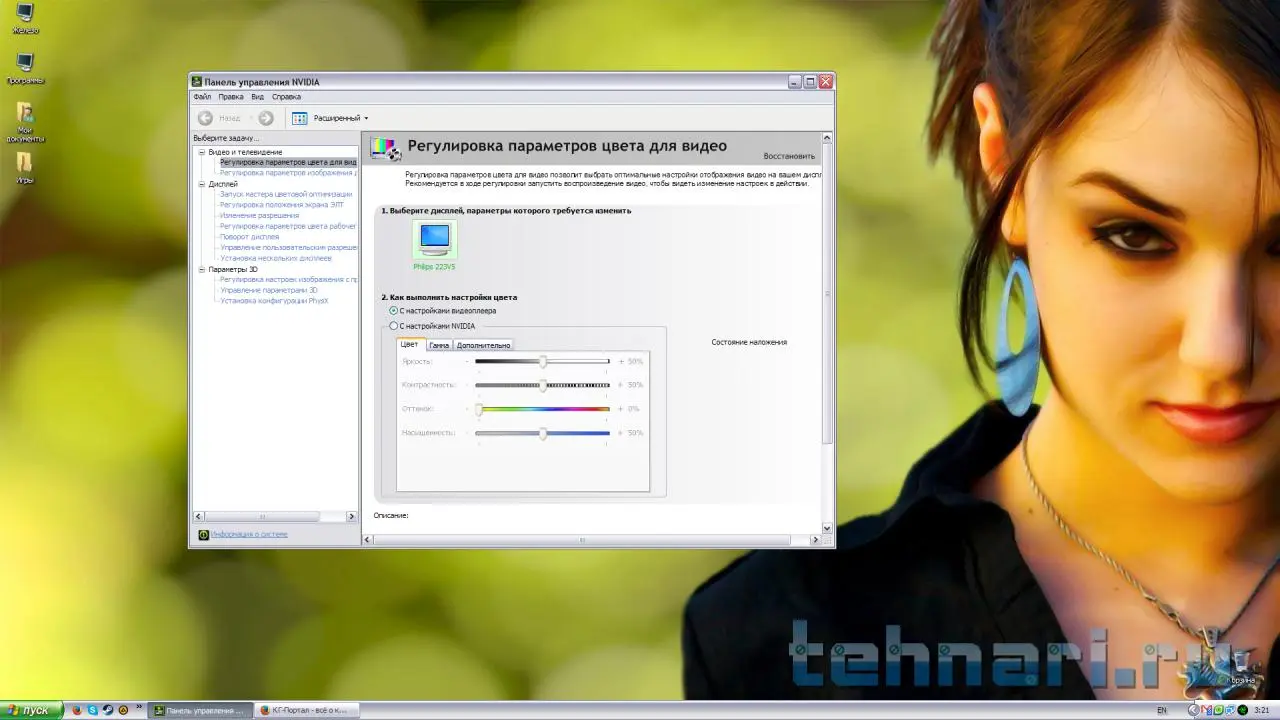The width and height of the screenshot is (1280, 720).
Task: Open 'Регулировка параметров изображения' tree item
Action: pyautogui.click(x=288, y=173)
